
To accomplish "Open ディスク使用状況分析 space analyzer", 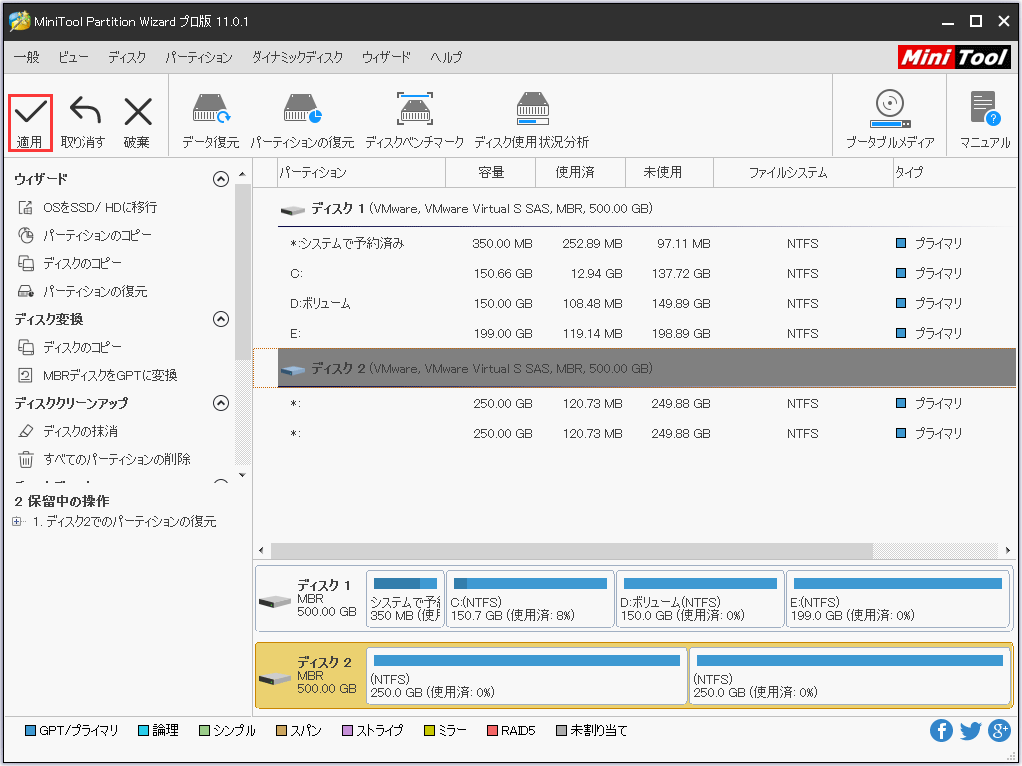I will point(532,121).
